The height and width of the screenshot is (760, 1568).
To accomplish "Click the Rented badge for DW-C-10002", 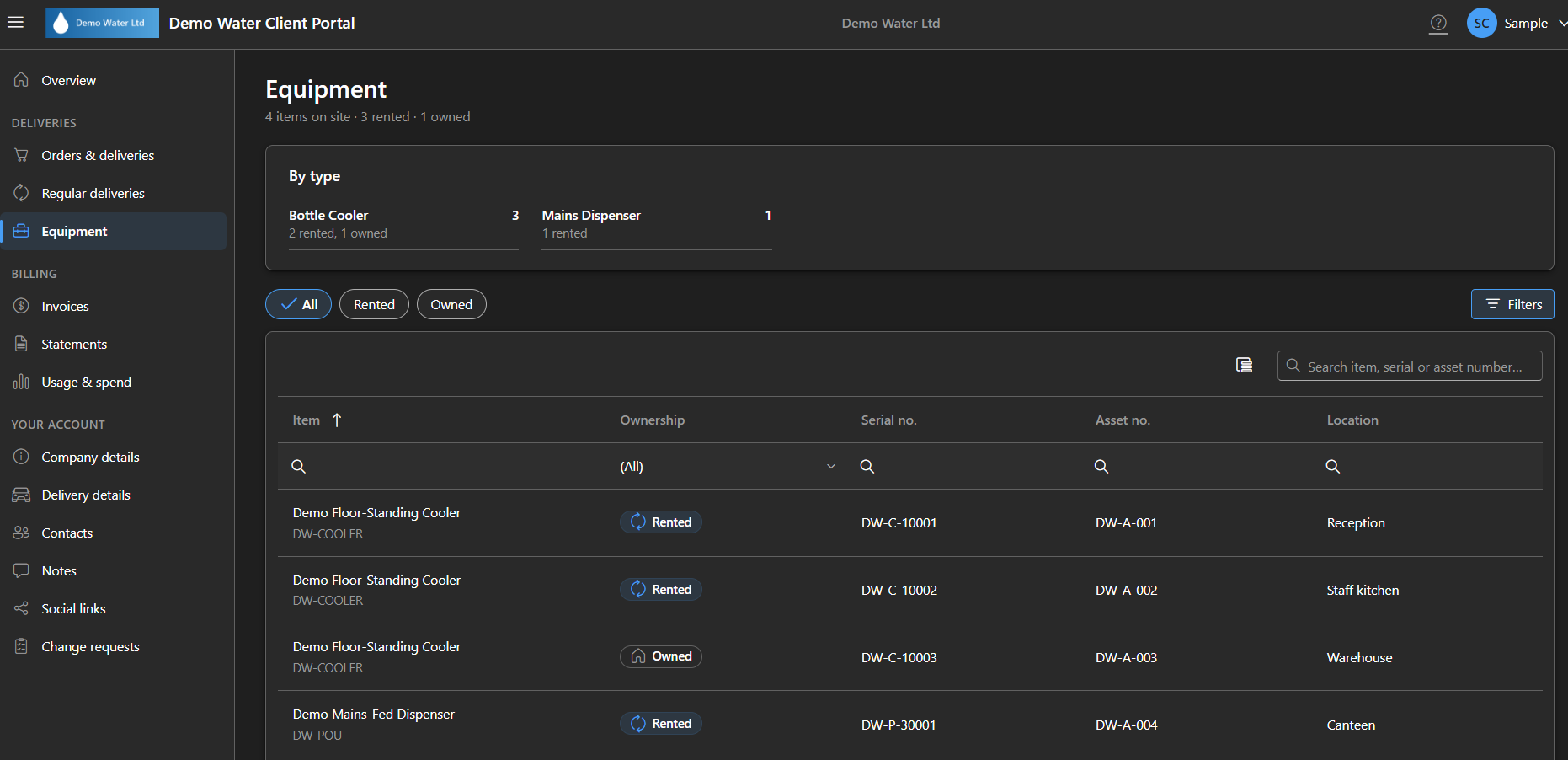I will tap(661, 589).
